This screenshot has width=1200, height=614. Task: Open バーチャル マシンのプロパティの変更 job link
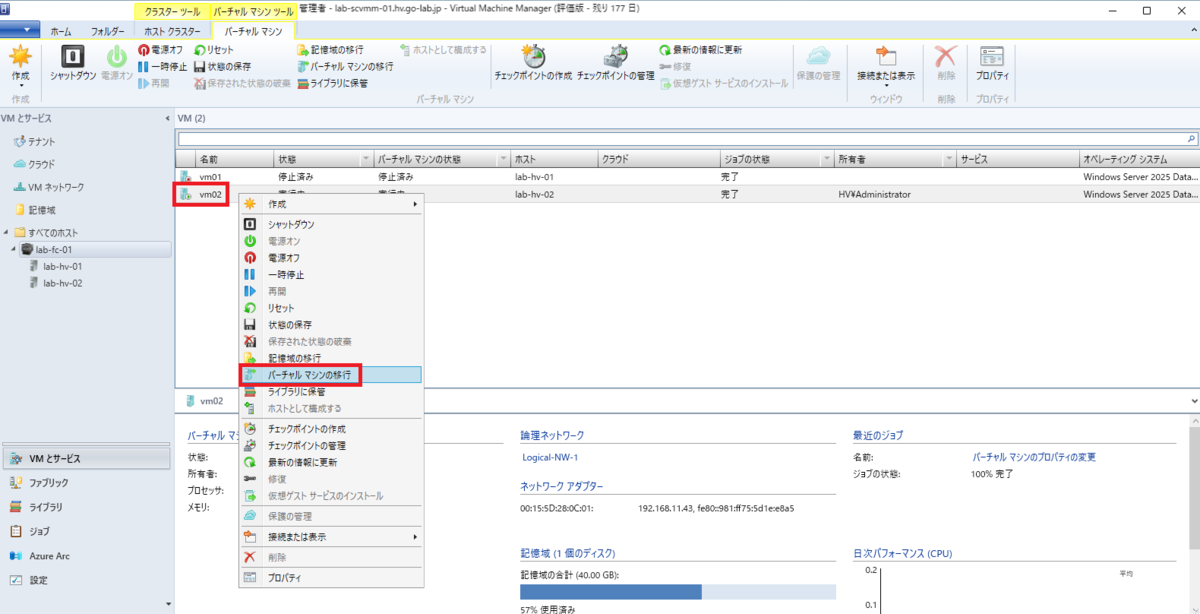click(x=1034, y=457)
